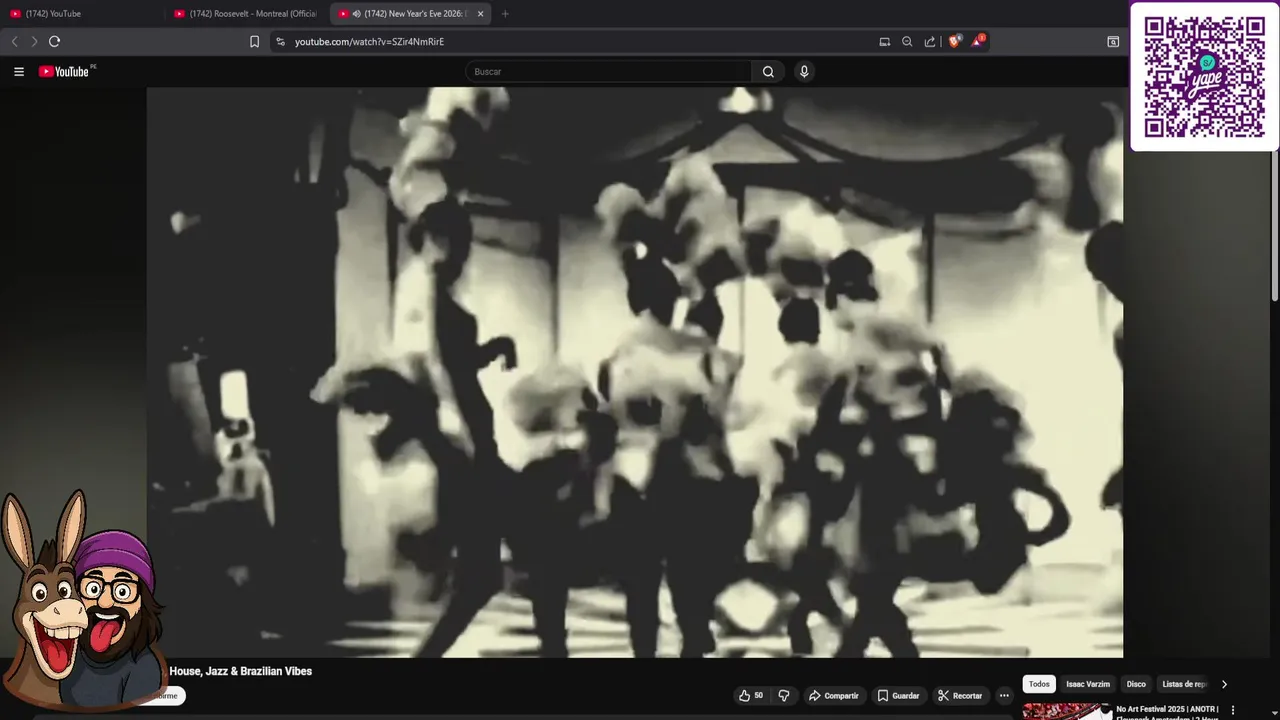Select the Todos filter chip
The image size is (1280, 720).
1039,684
